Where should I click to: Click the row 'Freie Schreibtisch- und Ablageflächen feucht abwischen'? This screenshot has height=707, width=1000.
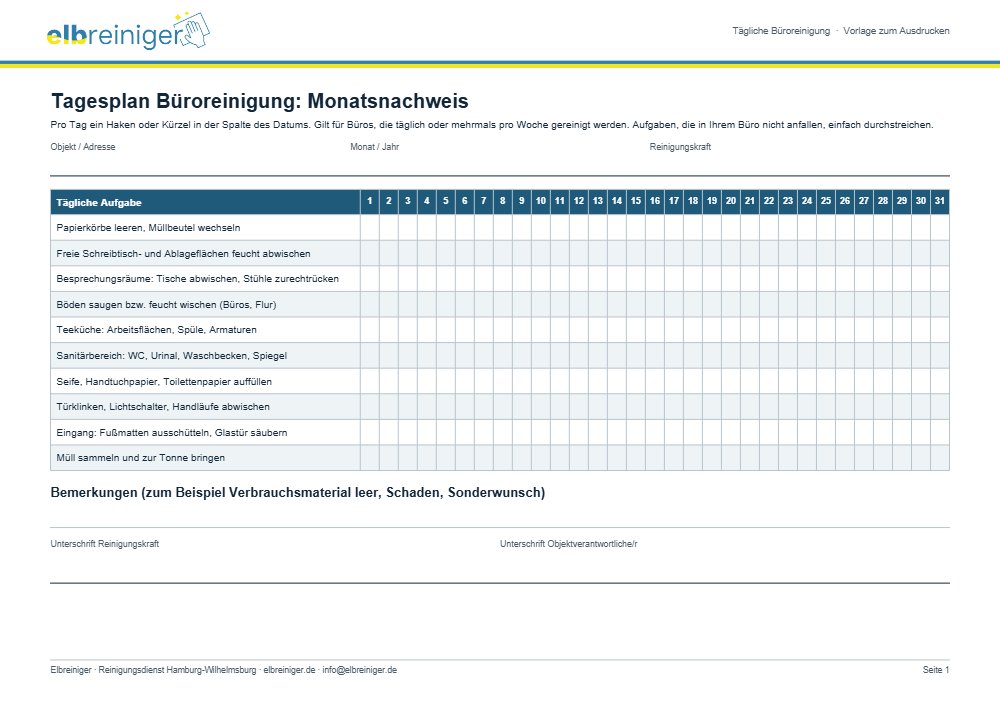pyautogui.click(x=500, y=253)
